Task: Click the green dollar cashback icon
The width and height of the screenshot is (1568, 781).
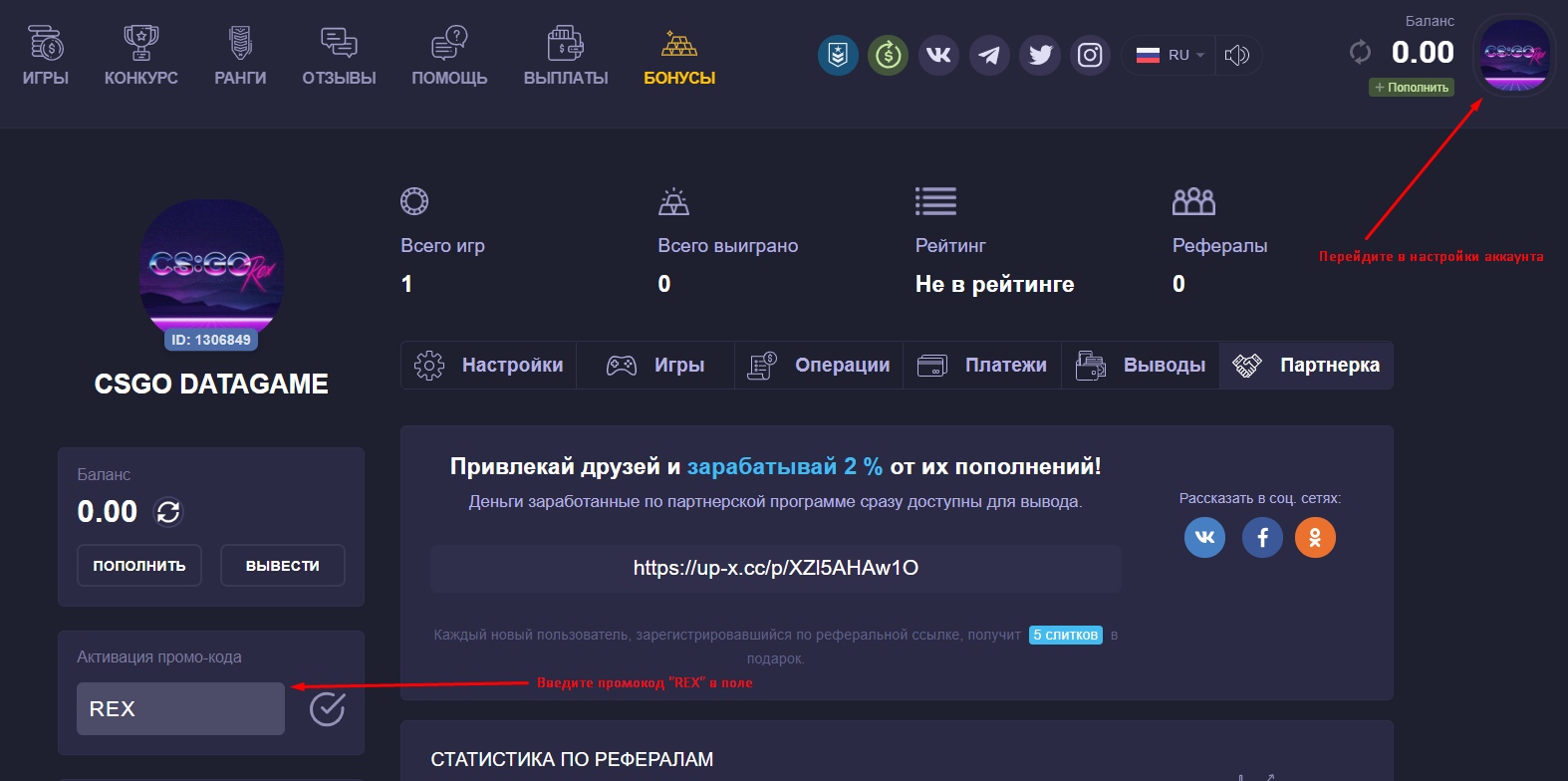Action: coord(888,55)
